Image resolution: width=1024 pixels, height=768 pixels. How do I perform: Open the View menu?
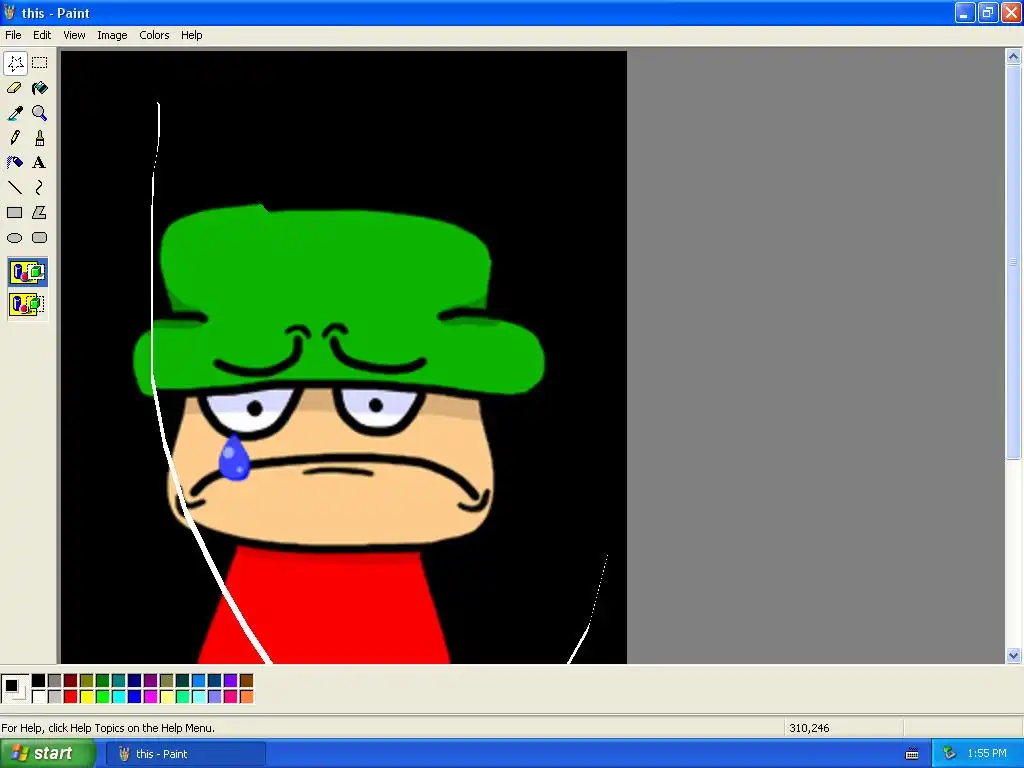(74, 35)
